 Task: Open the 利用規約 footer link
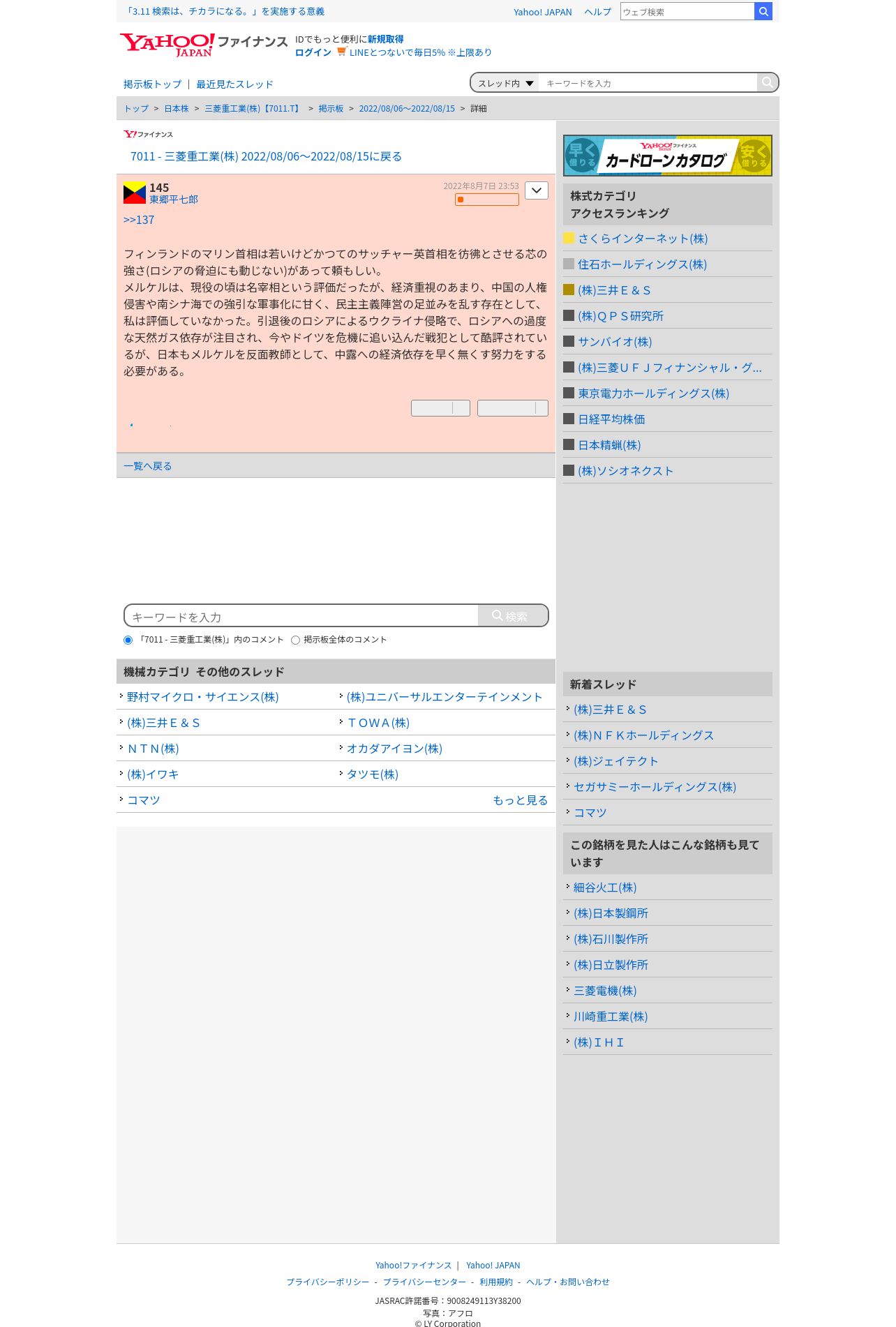(x=496, y=1282)
